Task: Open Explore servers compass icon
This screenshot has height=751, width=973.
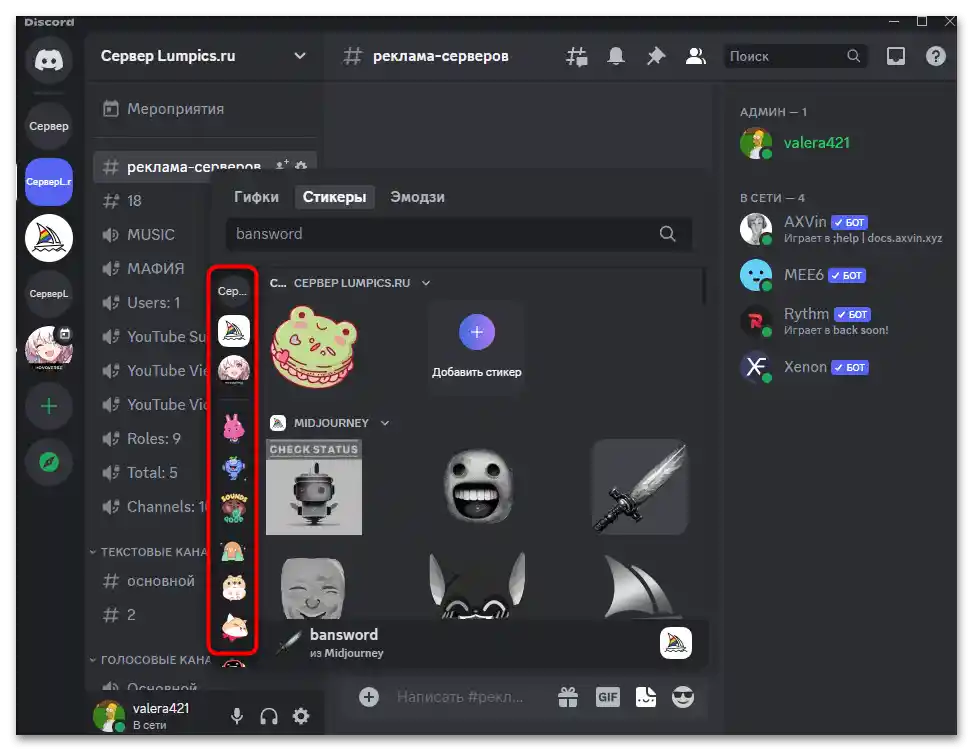Action: [48, 462]
